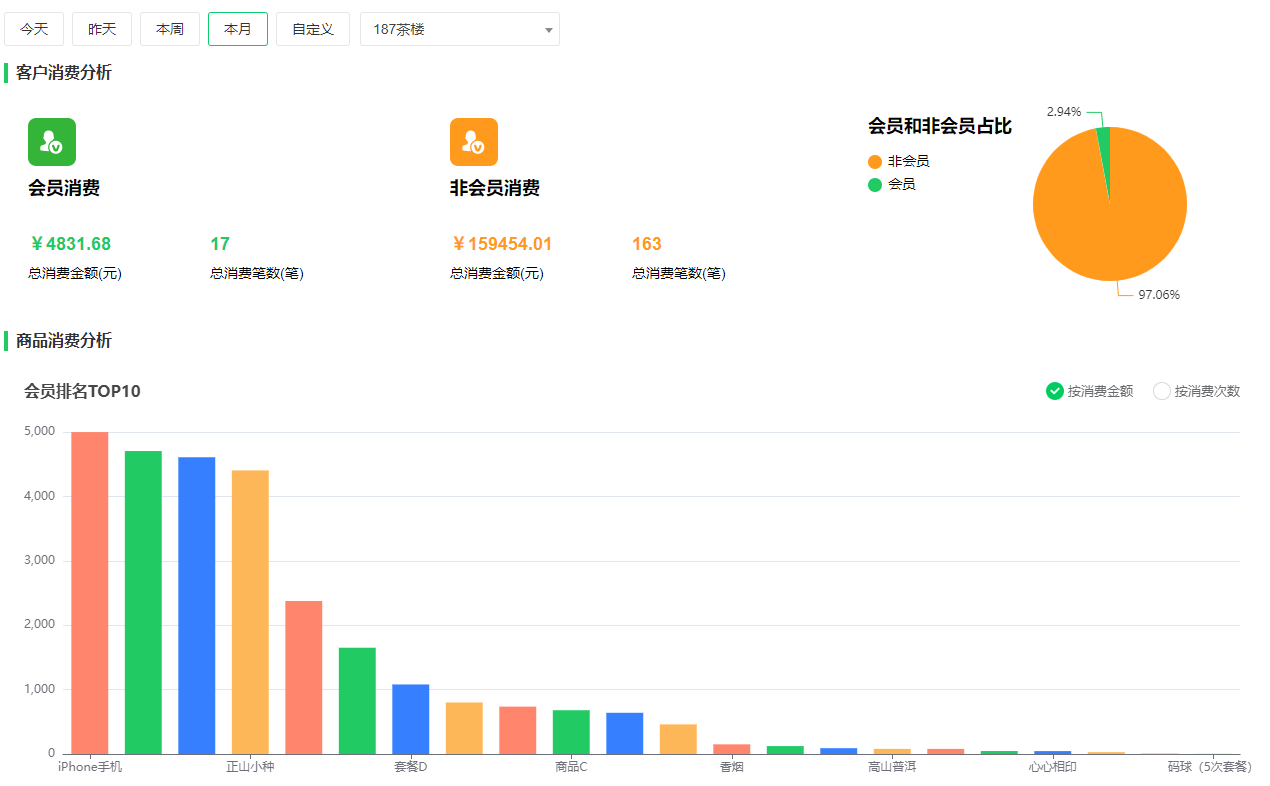Select the 本周 time filter
Viewport: 1270px width, 786px height.
170,29
